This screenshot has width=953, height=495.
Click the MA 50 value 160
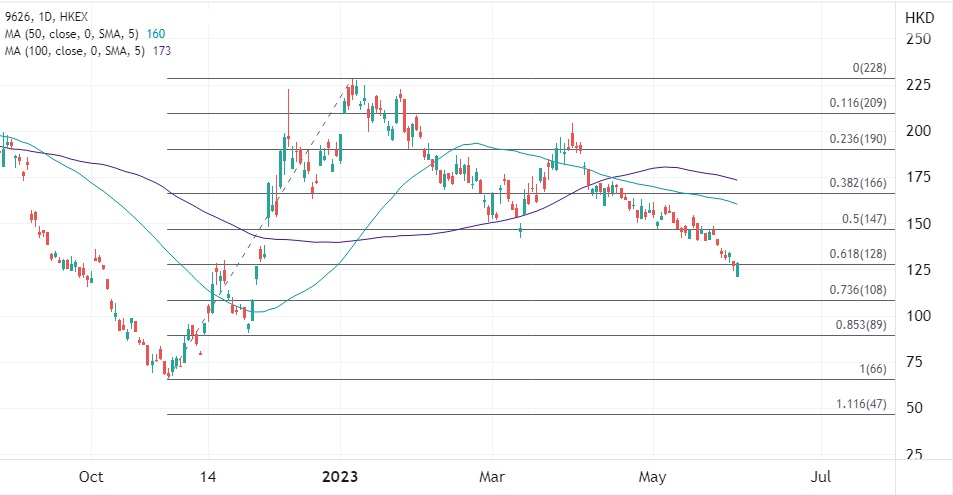click(x=156, y=34)
